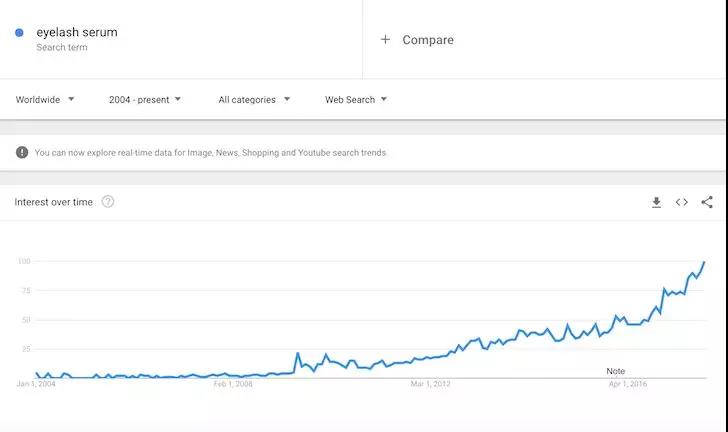This screenshot has width=728, height=432.
Task: Open the embed code icon
Action: click(681, 202)
